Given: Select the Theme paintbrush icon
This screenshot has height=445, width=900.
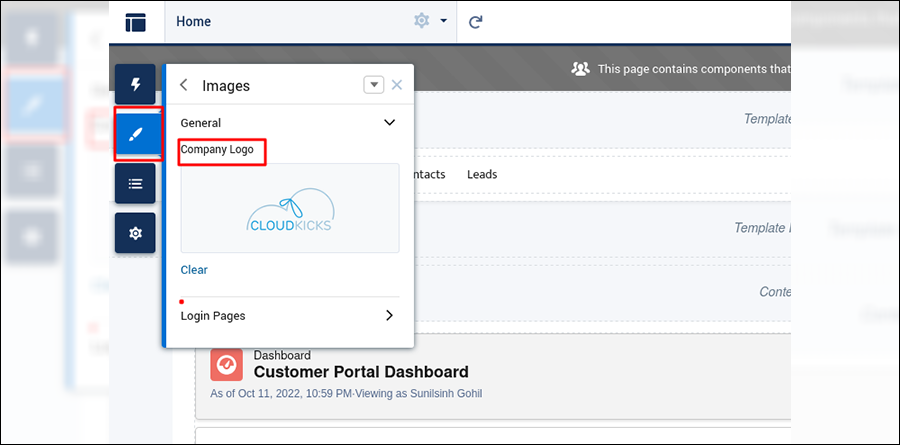Looking at the screenshot, I should pos(135,134).
